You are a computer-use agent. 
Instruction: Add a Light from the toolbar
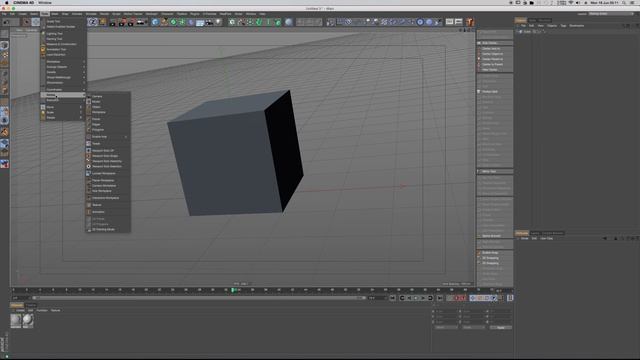218,22
